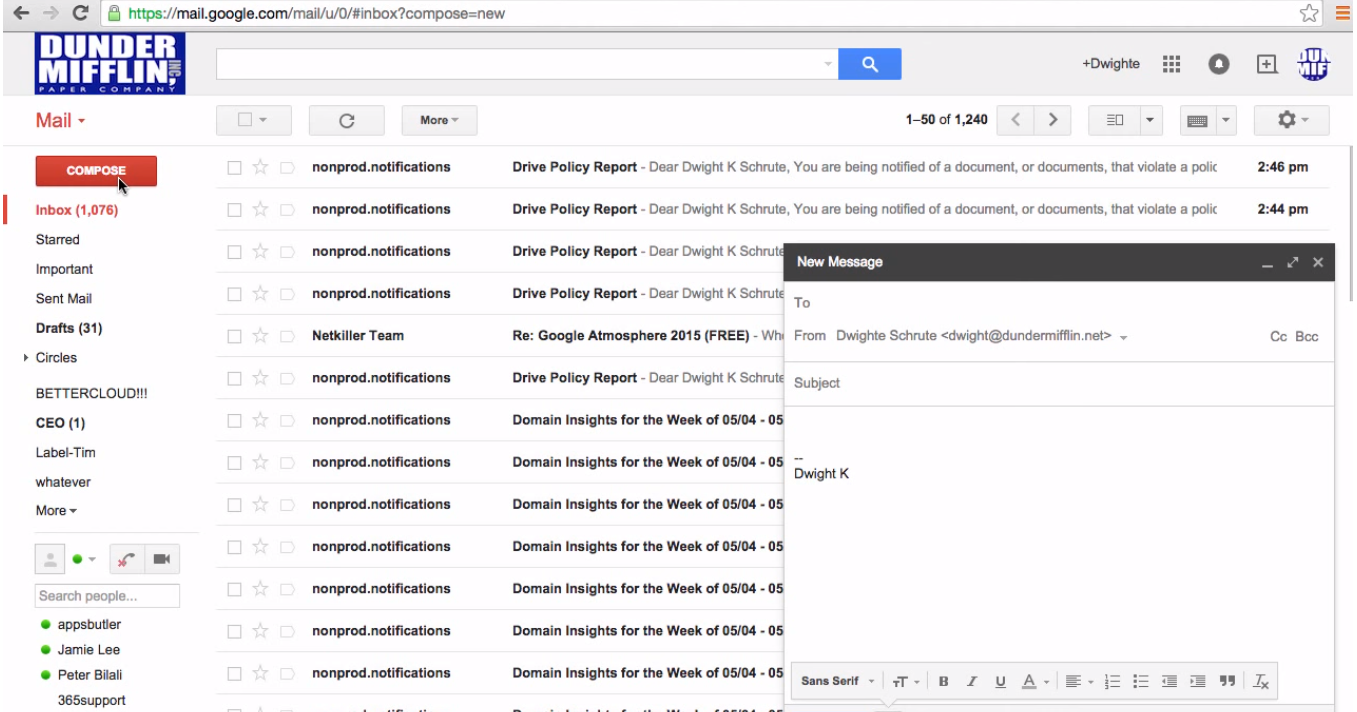1357x712 pixels.
Task: Expand the Circles section in the sidebar
Action: [x=26, y=357]
